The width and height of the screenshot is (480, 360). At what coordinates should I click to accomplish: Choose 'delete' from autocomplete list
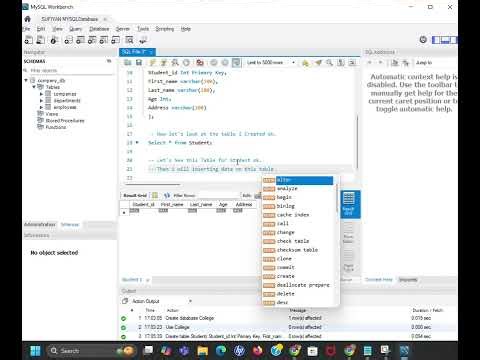(298, 294)
